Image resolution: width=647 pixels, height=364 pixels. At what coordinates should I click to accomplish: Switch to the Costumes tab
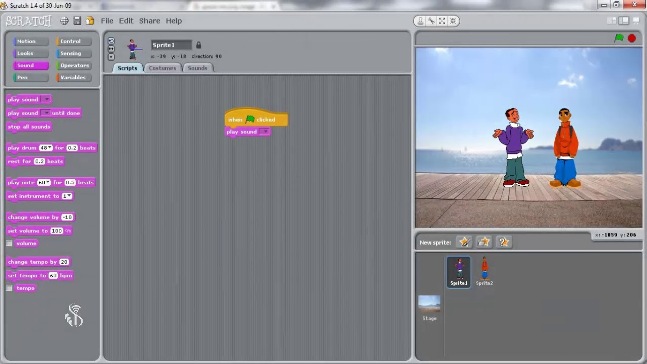click(x=163, y=68)
